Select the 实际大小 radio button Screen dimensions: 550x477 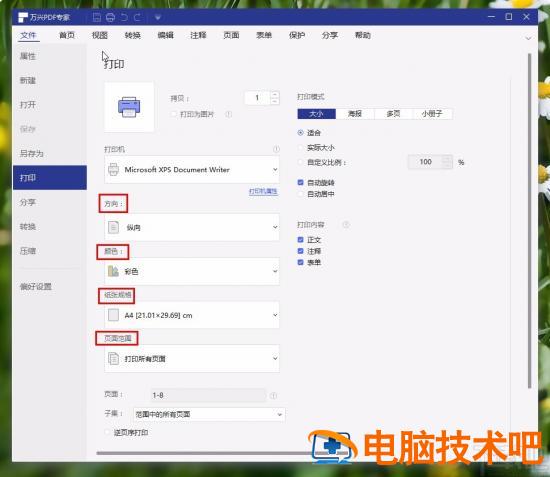[300, 148]
